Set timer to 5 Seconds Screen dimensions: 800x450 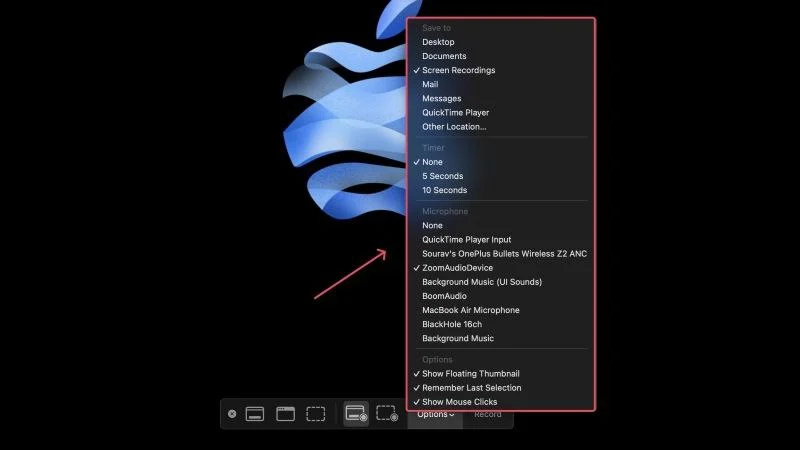[443, 176]
